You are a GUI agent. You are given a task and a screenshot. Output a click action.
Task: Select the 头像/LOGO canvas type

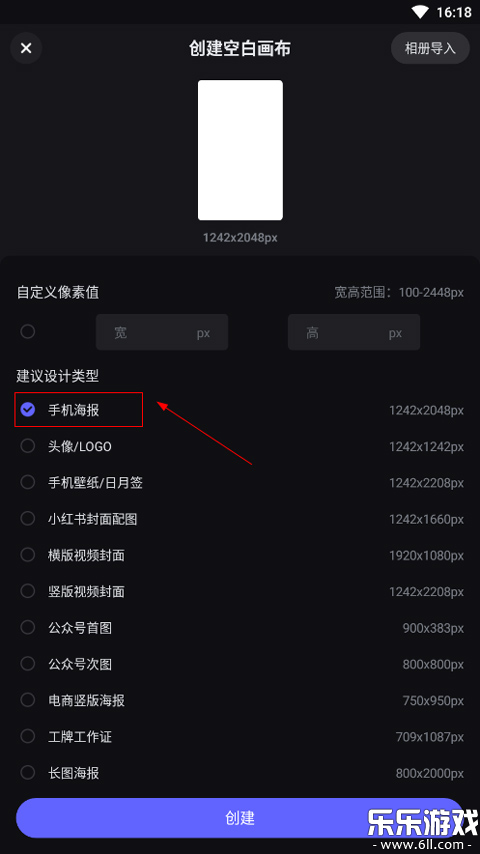(x=240, y=447)
